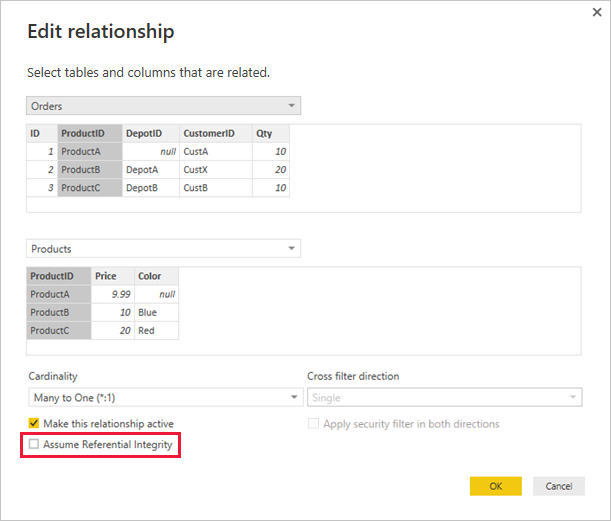Open the Orders table dropdown
The height and width of the screenshot is (521, 611).
click(291, 105)
